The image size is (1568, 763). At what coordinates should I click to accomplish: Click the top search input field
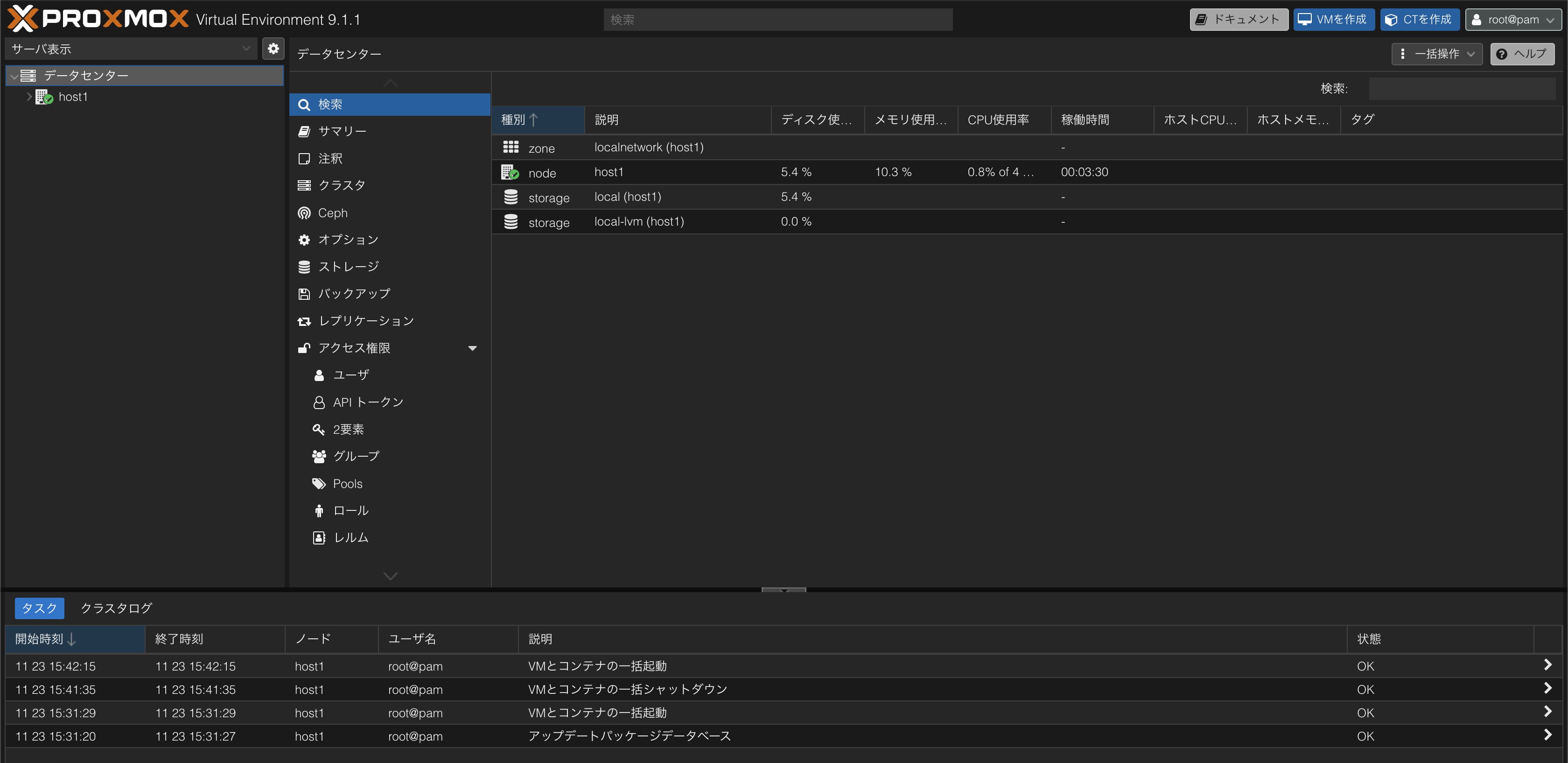[x=778, y=19]
